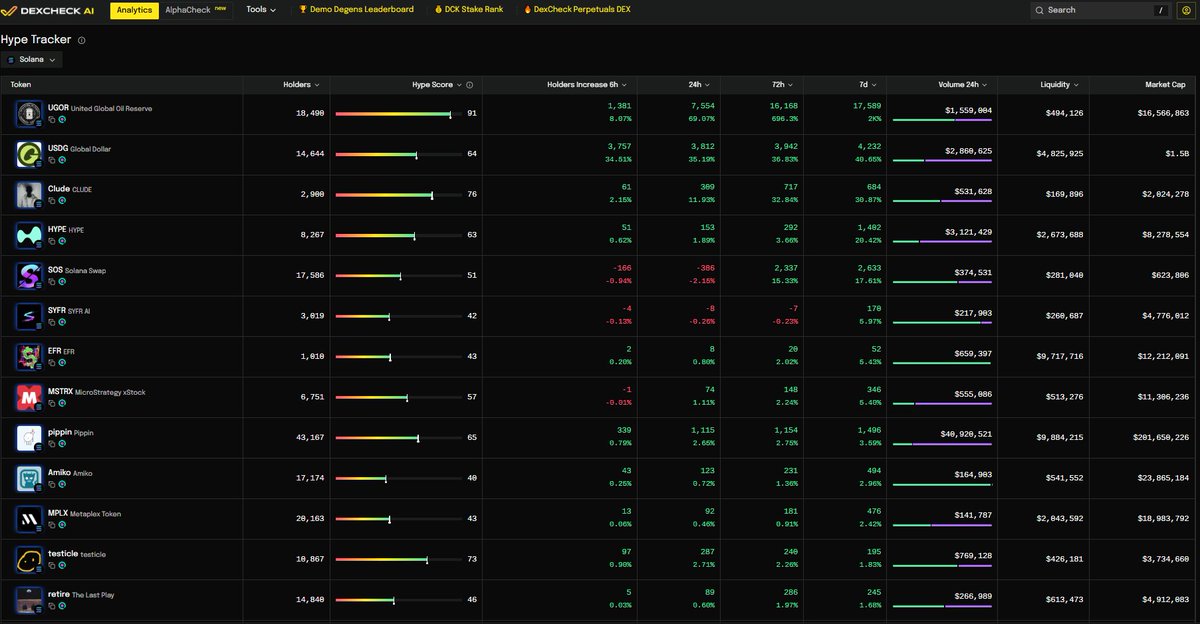Click the pippin token logo
Viewport: 1200px width, 624px height.
(28, 437)
